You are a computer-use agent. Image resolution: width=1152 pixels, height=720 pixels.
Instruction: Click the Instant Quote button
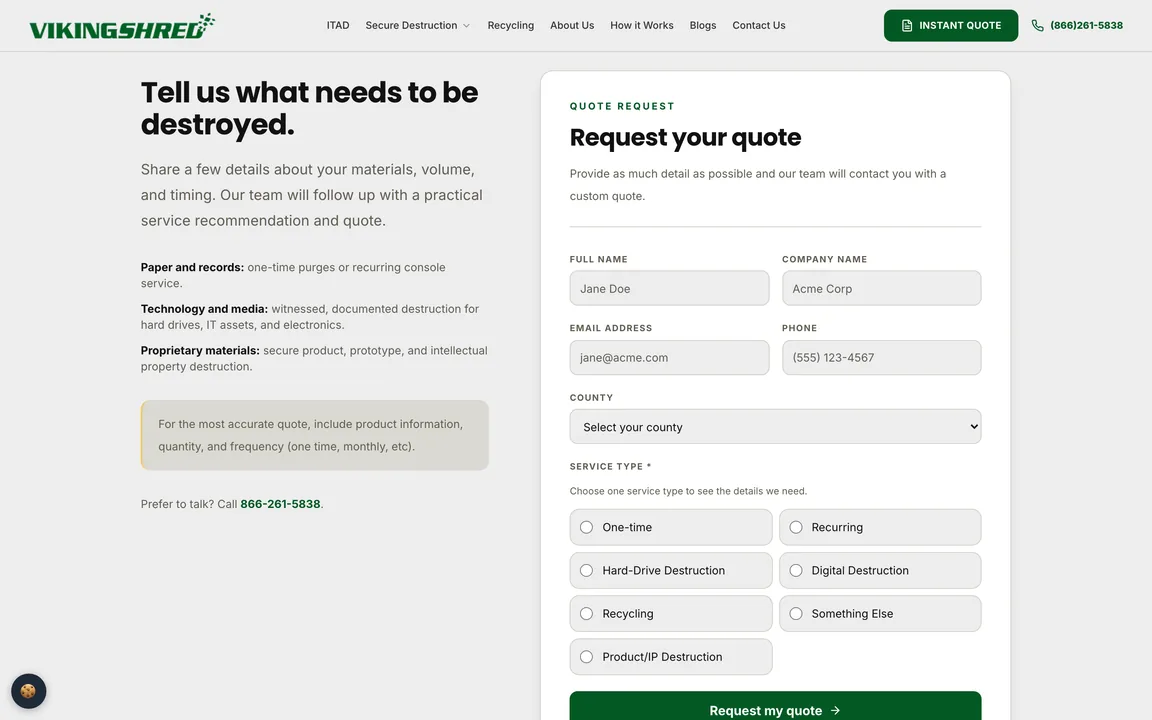click(951, 26)
